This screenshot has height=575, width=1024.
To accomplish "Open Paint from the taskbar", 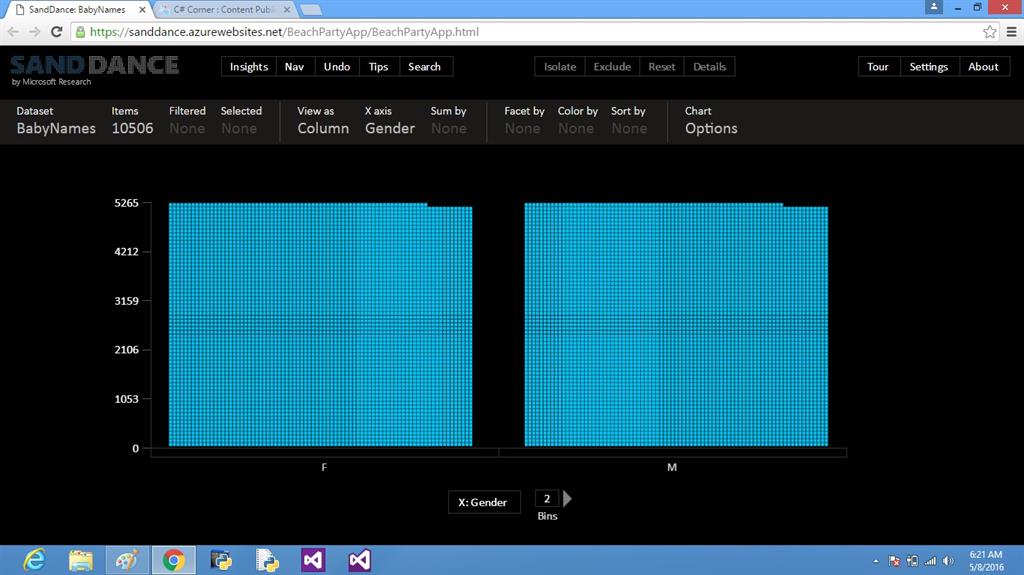I will [x=127, y=560].
